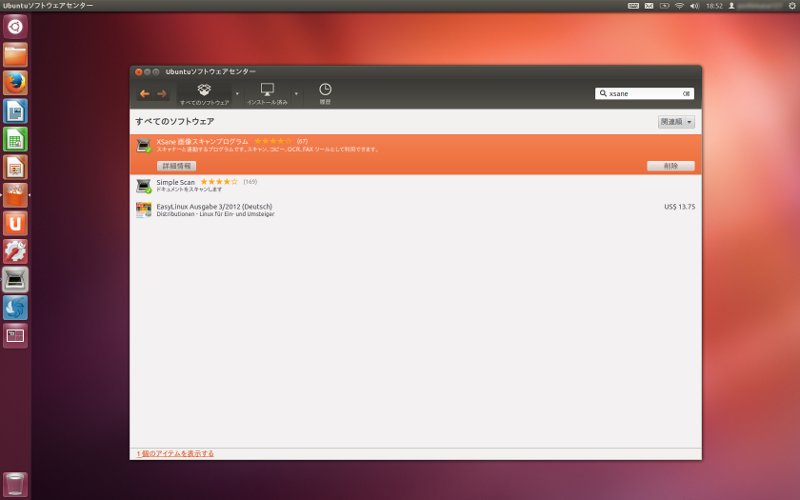Screen dimensions: 800x500
Task: Click 削除 (Remove) button for XSane
Action: click(670, 166)
